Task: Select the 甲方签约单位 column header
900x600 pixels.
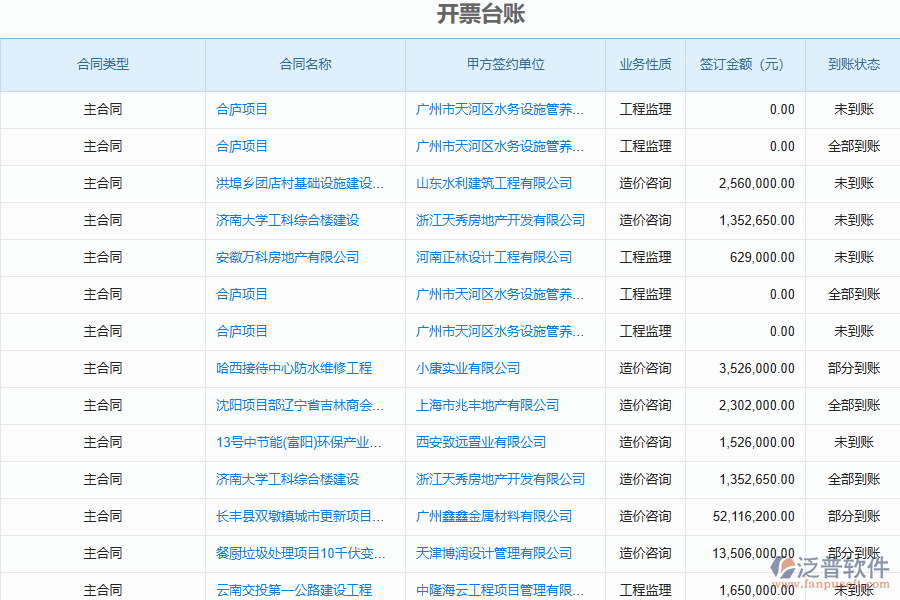Action: tap(505, 64)
